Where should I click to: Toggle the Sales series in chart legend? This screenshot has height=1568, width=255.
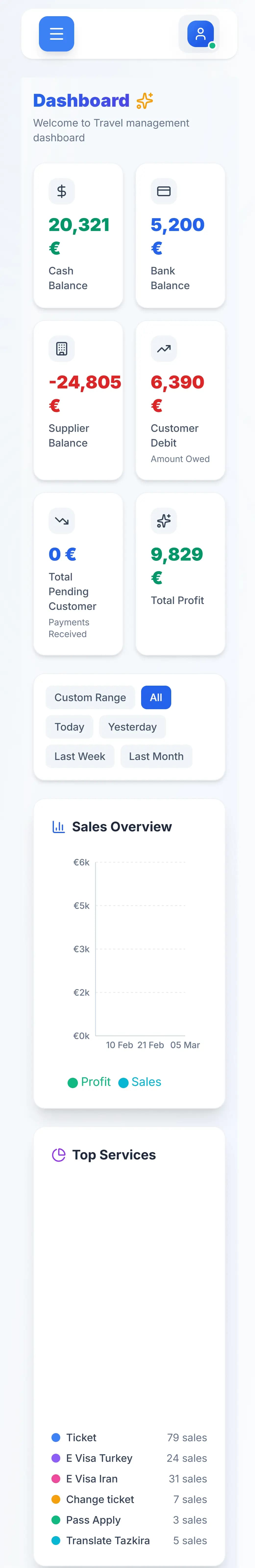point(139,1082)
